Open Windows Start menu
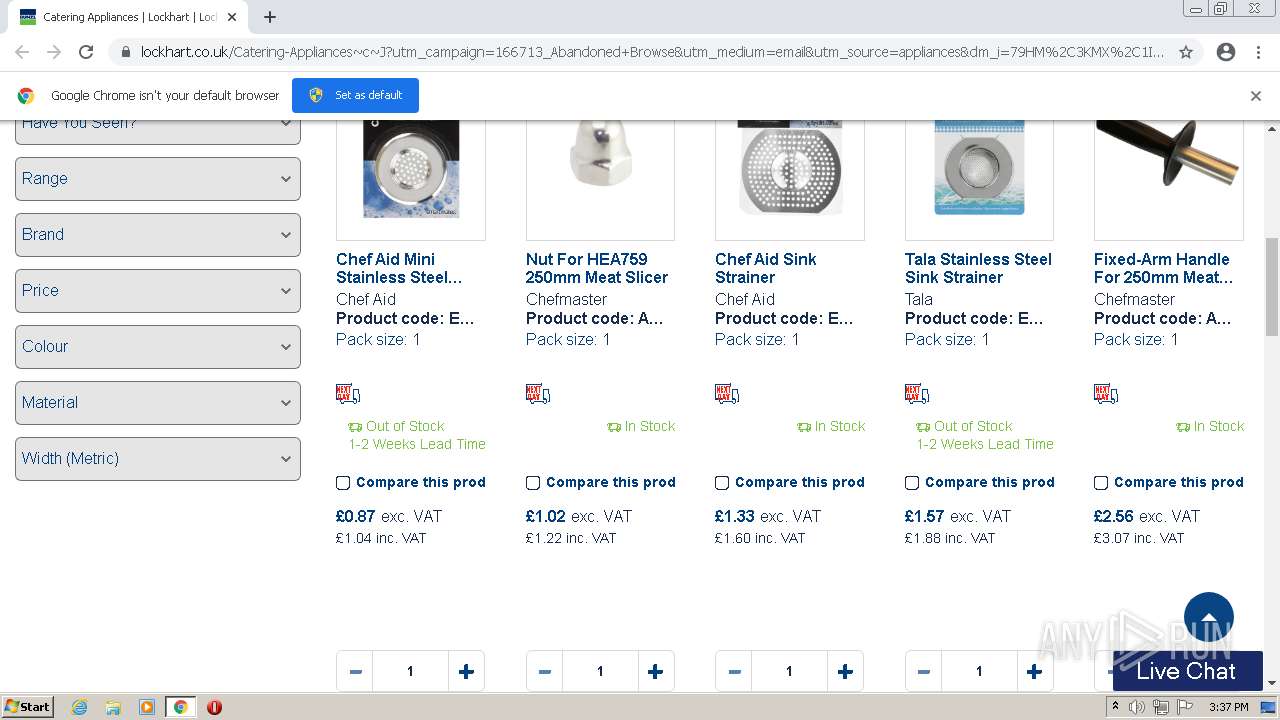The image size is (1280, 720). tap(27, 707)
